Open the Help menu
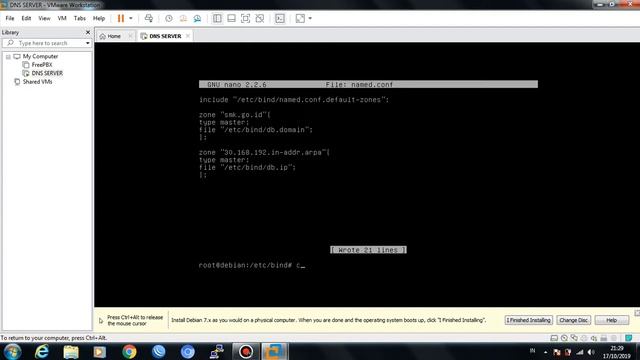640x360 pixels. [x=99, y=18]
